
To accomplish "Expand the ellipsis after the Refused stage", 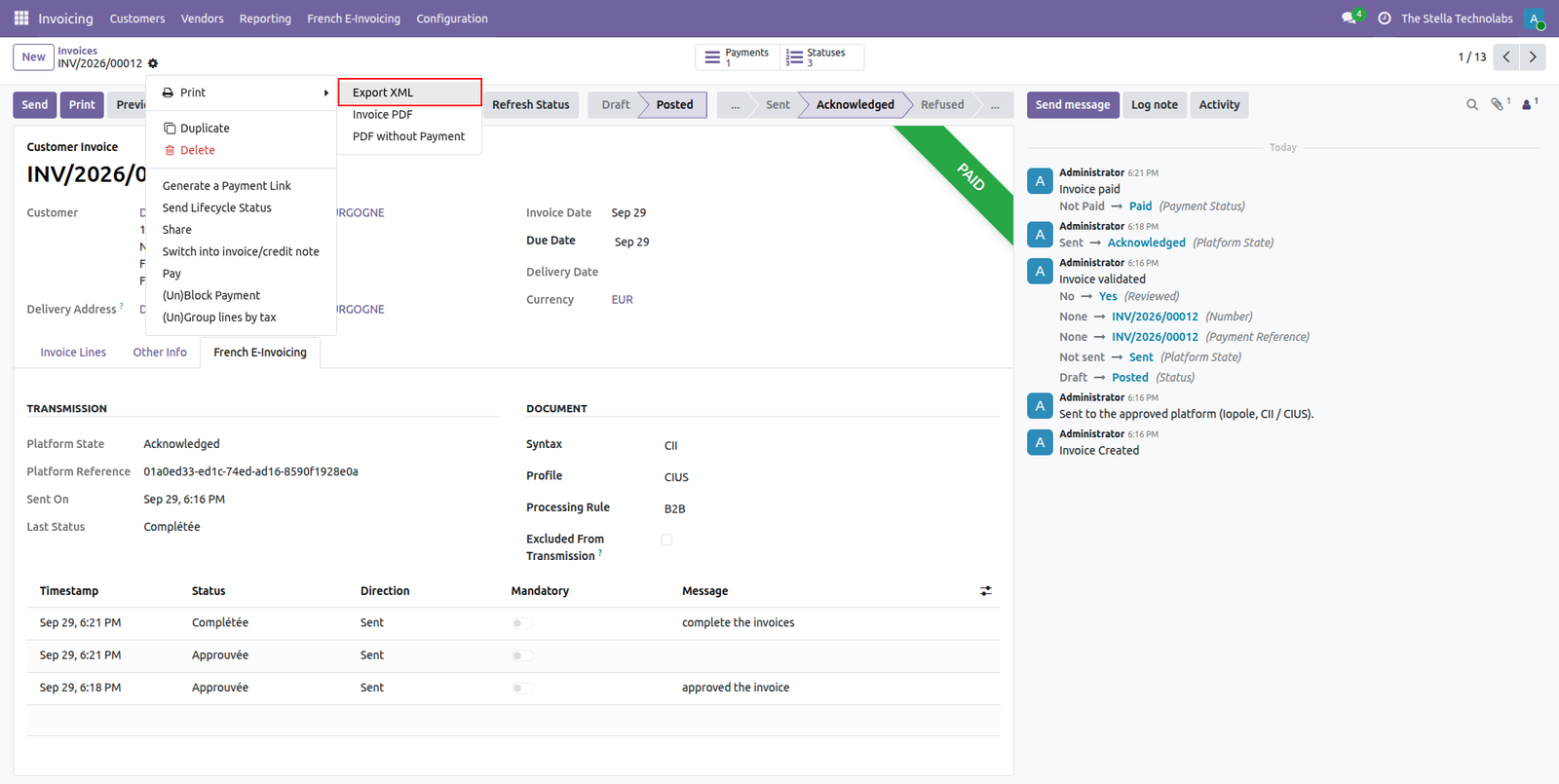I will tap(995, 105).
